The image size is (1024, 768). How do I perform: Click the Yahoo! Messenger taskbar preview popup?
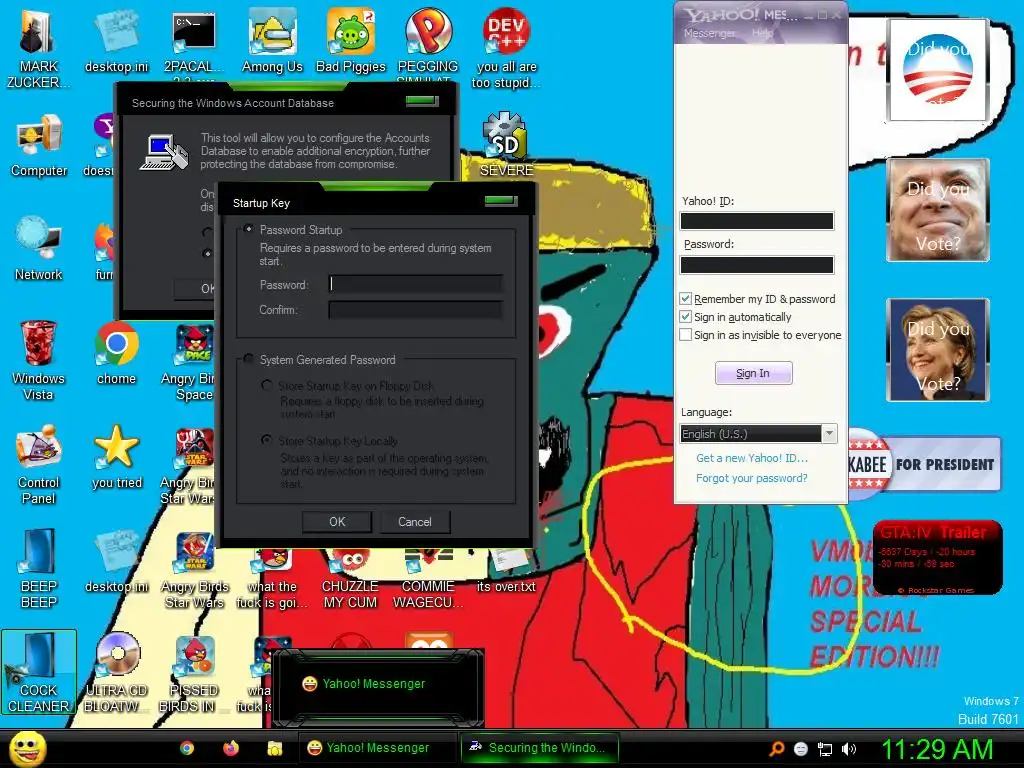point(377,687)
